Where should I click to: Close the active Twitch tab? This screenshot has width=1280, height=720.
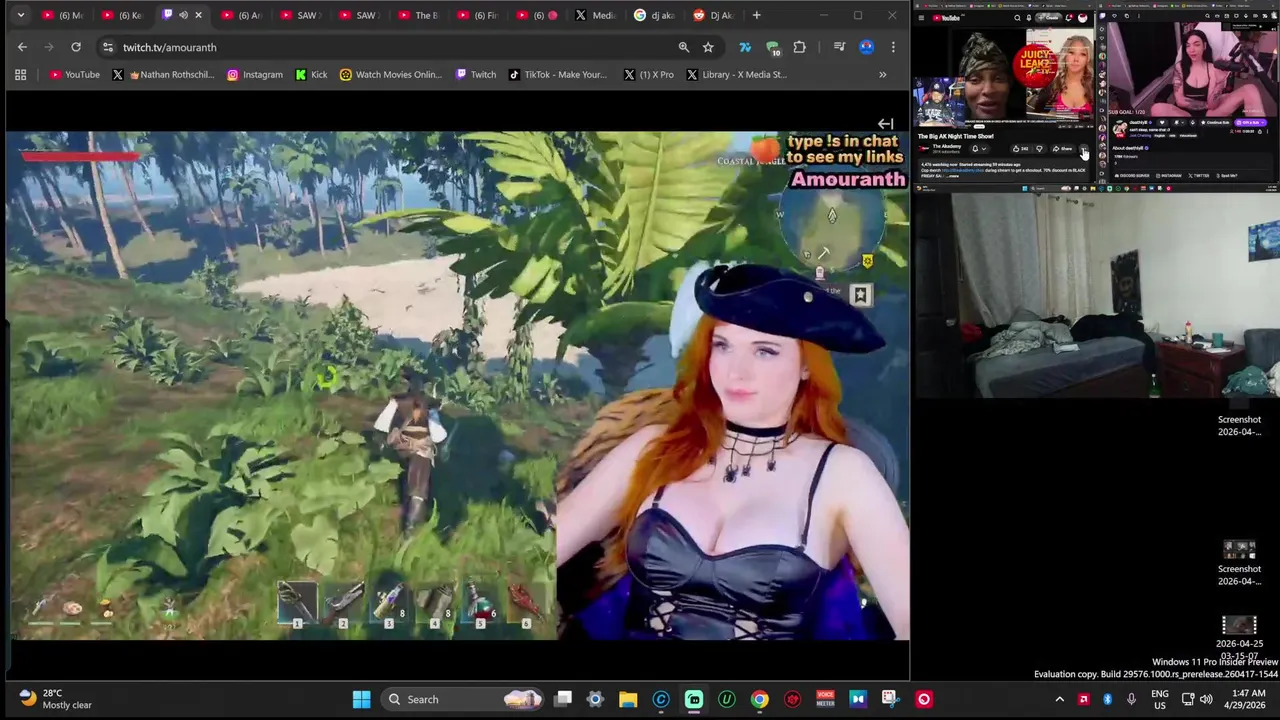tap(198, 15)
